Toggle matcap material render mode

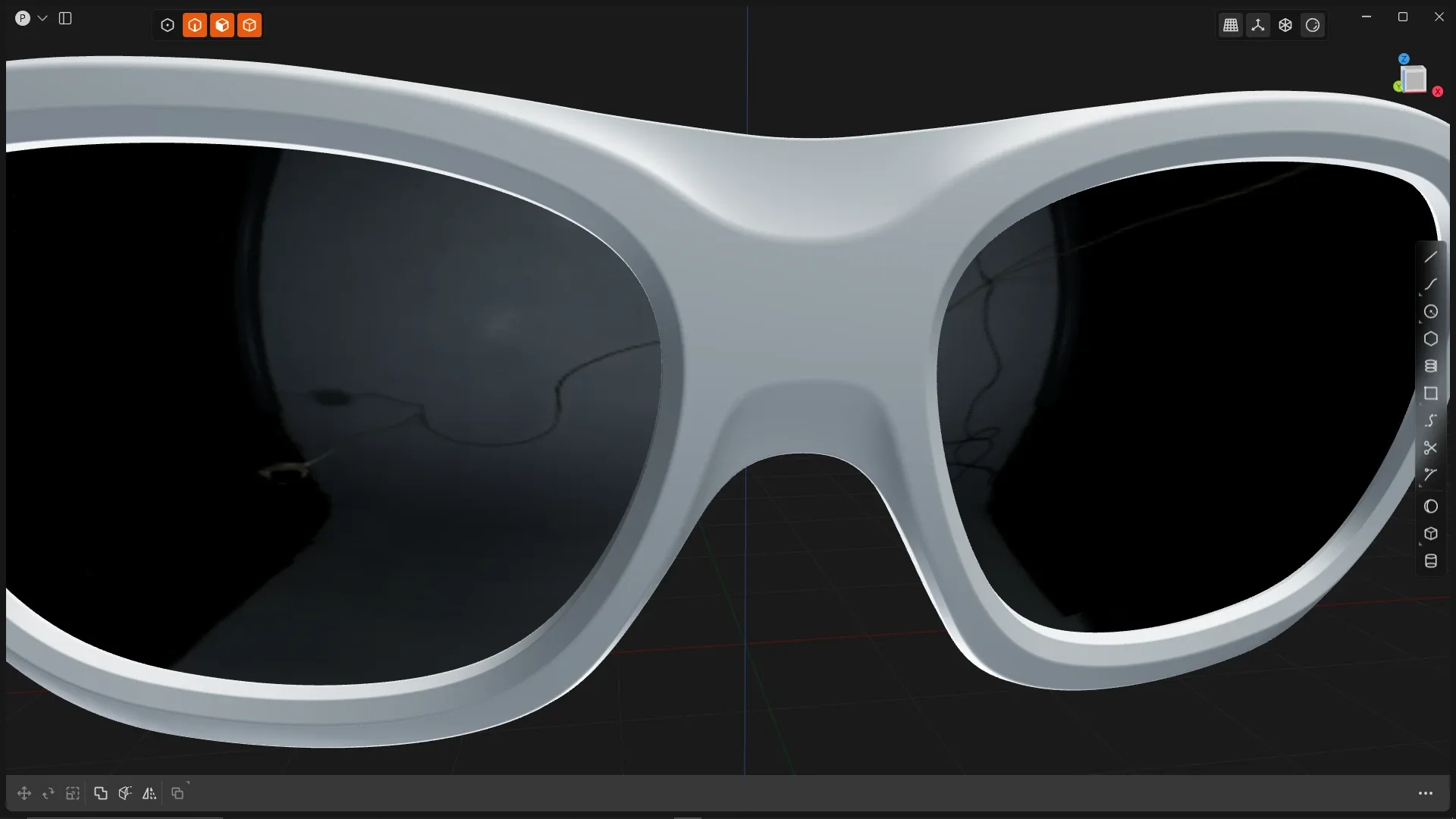point(1313,25)
